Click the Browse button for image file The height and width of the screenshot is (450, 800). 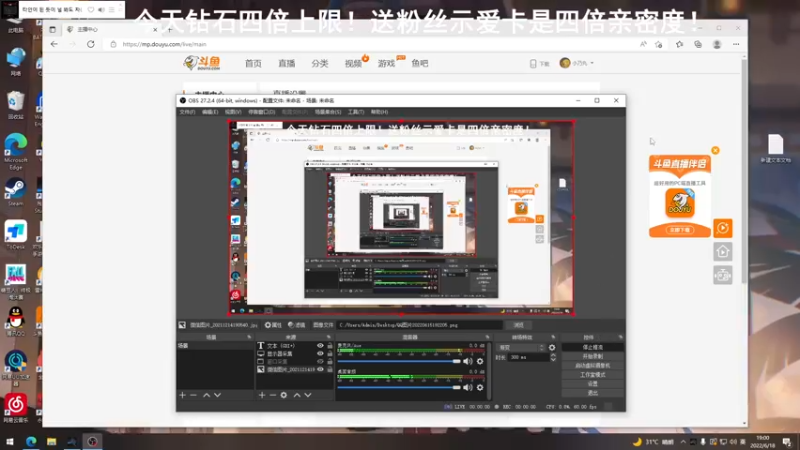click(518, 325)
